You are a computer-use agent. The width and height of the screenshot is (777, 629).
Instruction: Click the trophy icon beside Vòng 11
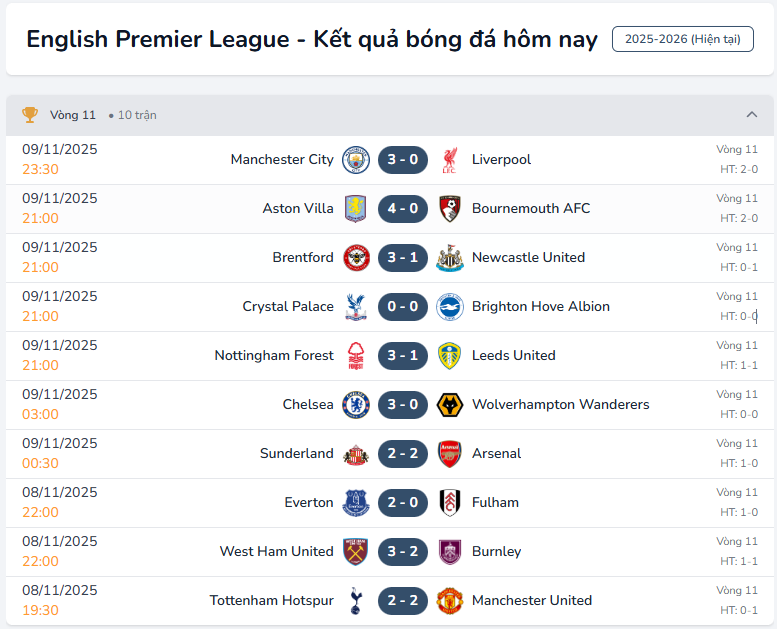[30, 115]
